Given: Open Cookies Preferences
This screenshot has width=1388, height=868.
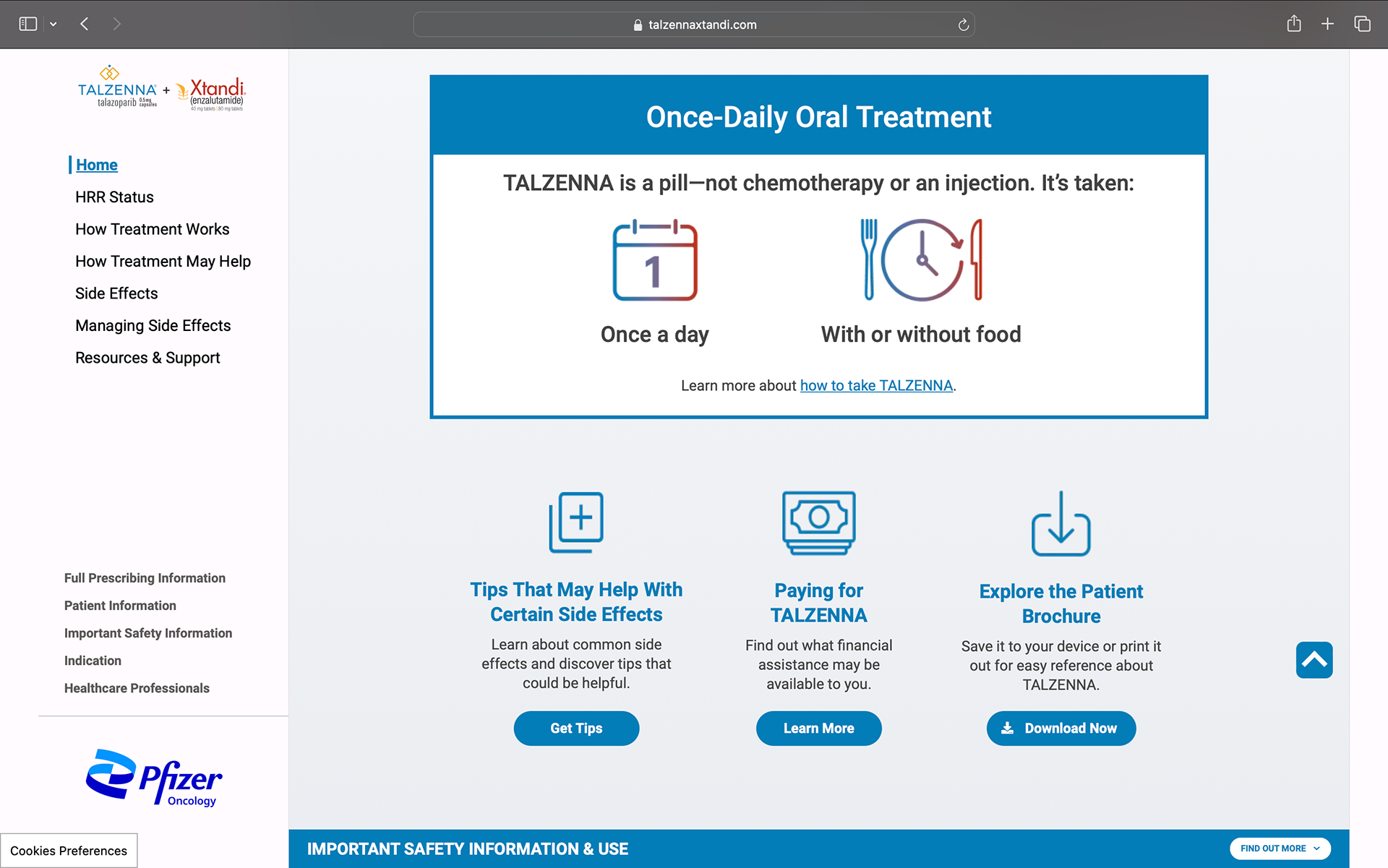Looking at the screenshot, I should pos(69,851).
